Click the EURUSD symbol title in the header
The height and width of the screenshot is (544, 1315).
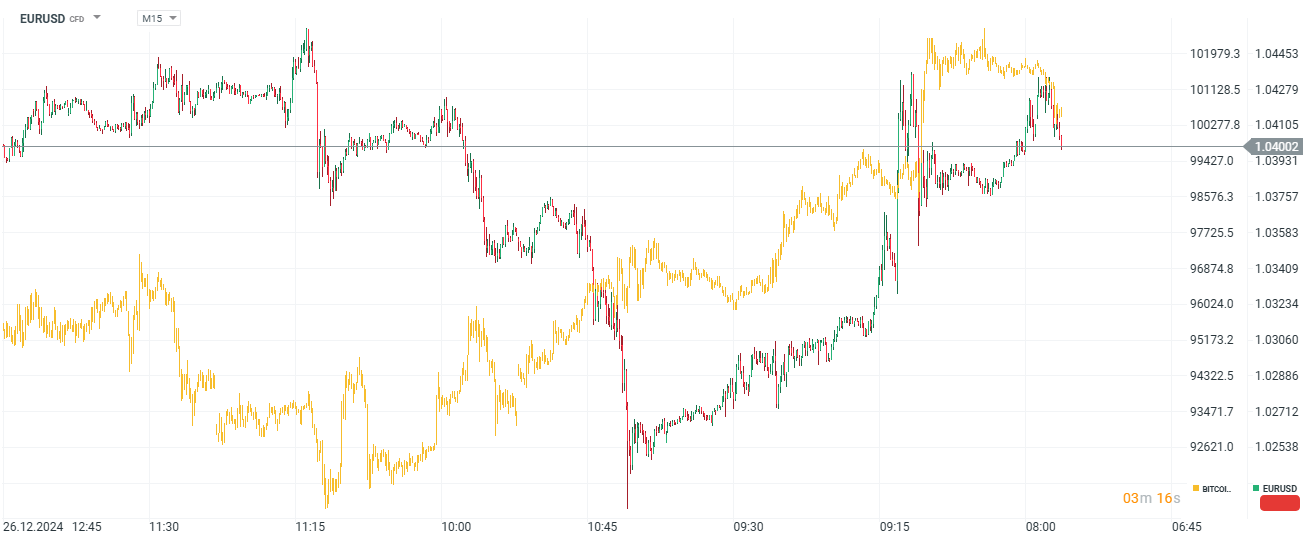coord(42,18)
